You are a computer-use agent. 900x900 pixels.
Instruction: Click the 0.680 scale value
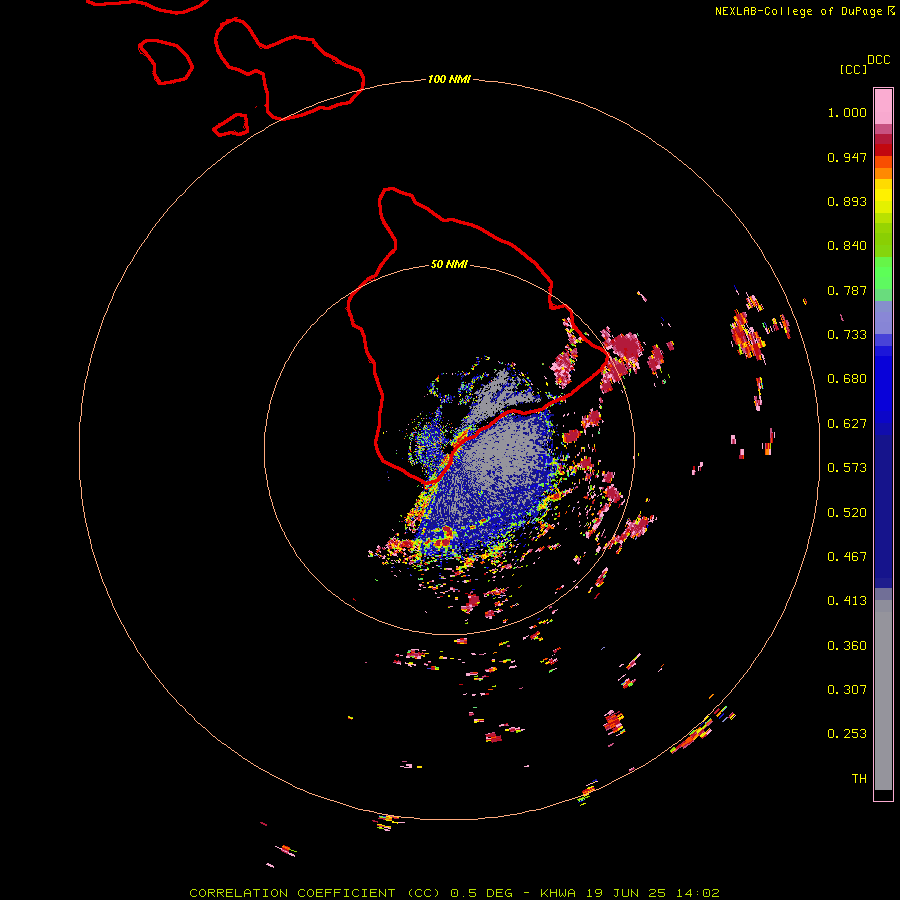click(847, 379)
